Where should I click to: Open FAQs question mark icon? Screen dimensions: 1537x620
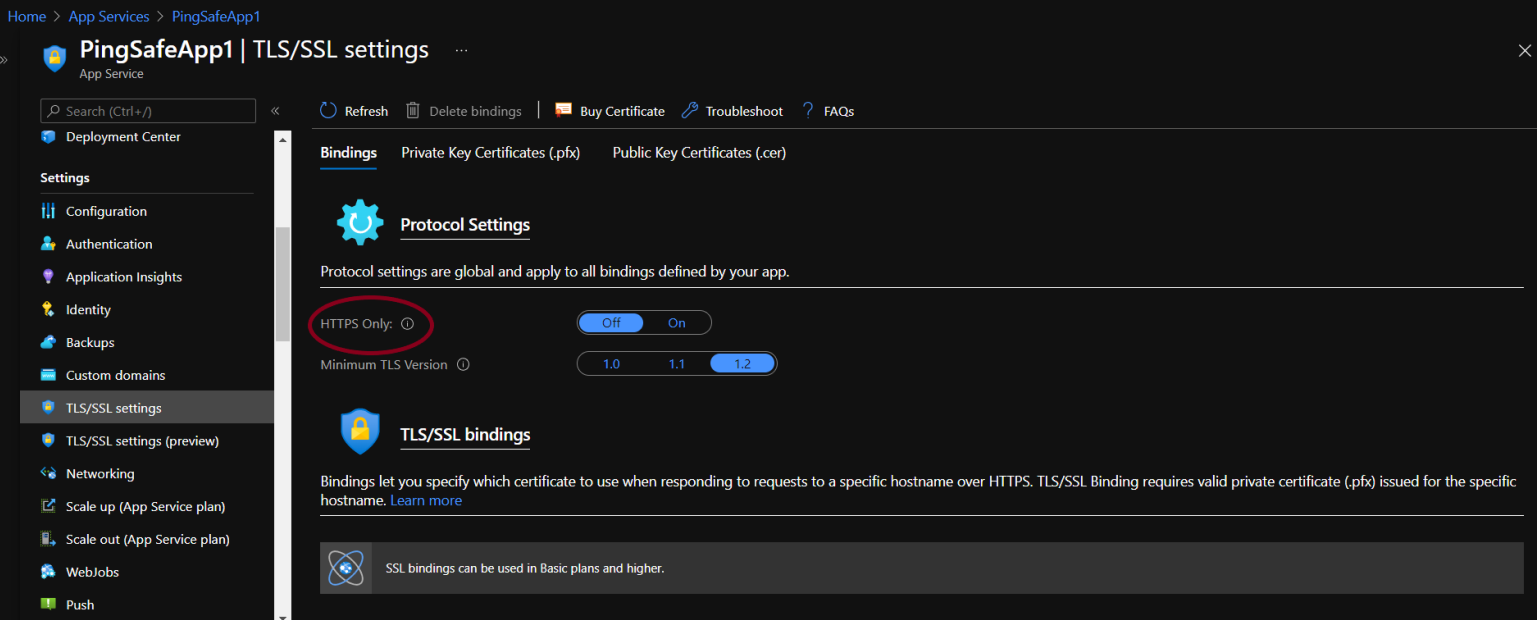point(808,111)
